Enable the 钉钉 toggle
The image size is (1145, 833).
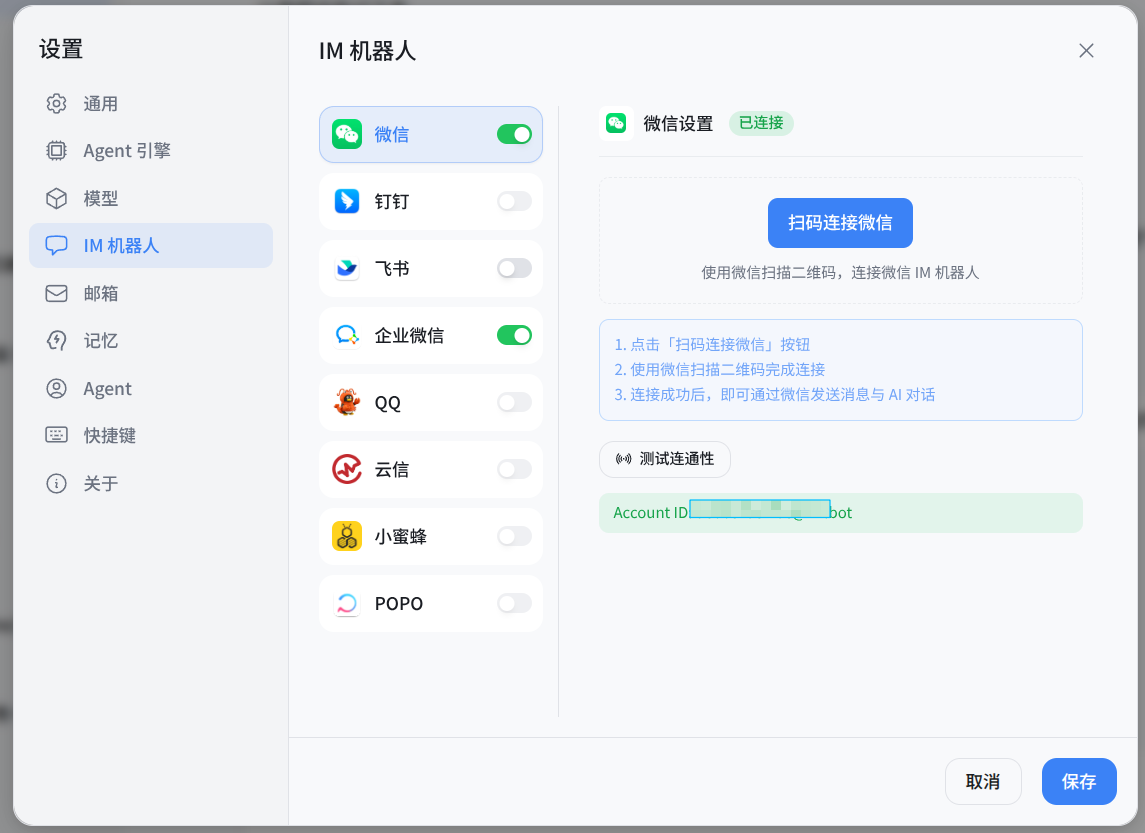pyautogui.click(x=514, y=201)
